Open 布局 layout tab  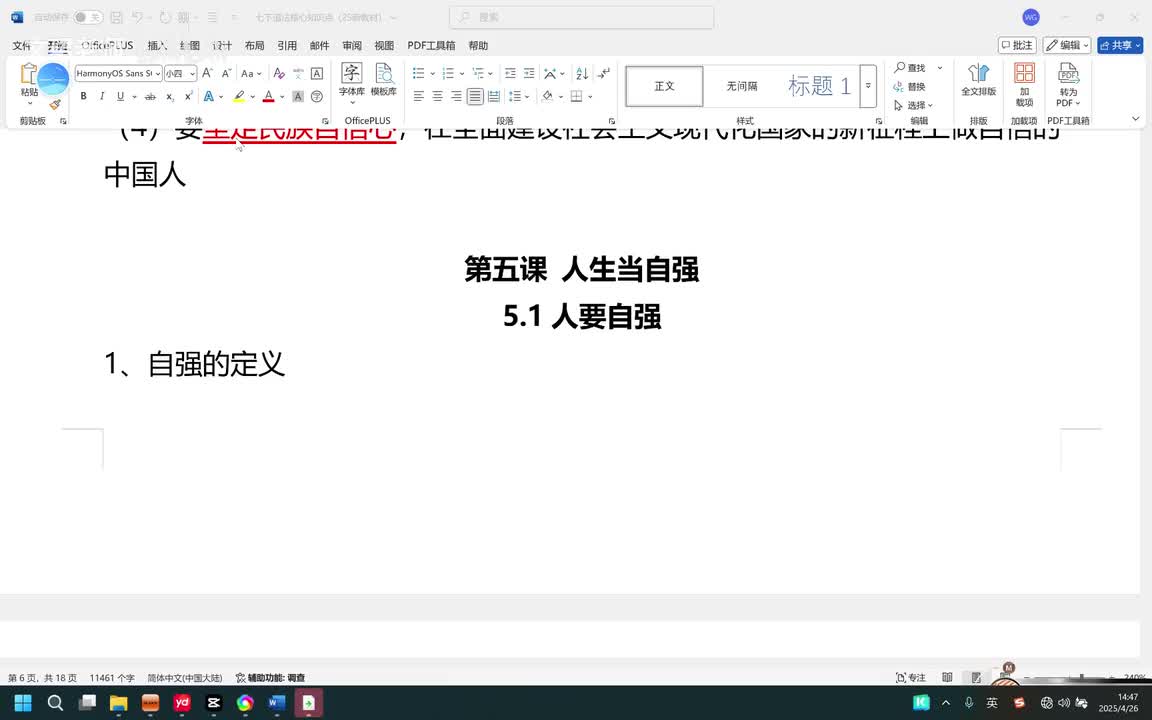pyautogui.click(x=254, y=46)
